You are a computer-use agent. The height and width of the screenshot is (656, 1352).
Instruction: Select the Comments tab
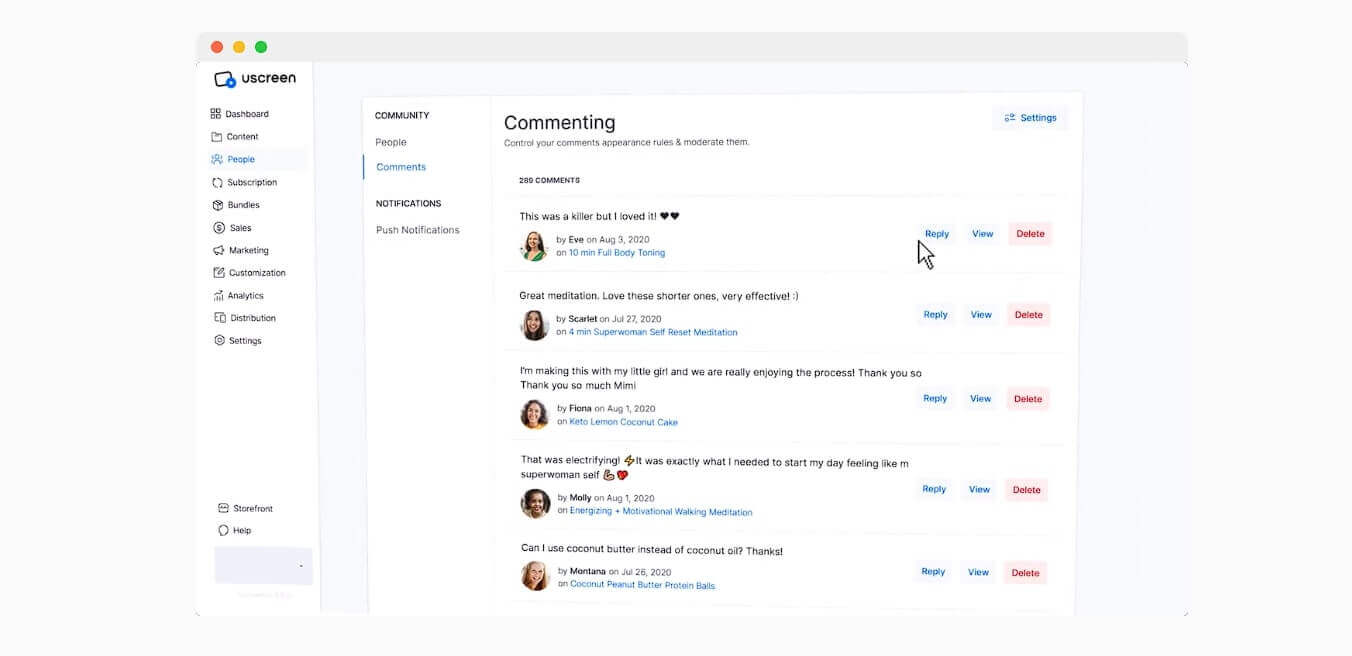pos(400,166)
